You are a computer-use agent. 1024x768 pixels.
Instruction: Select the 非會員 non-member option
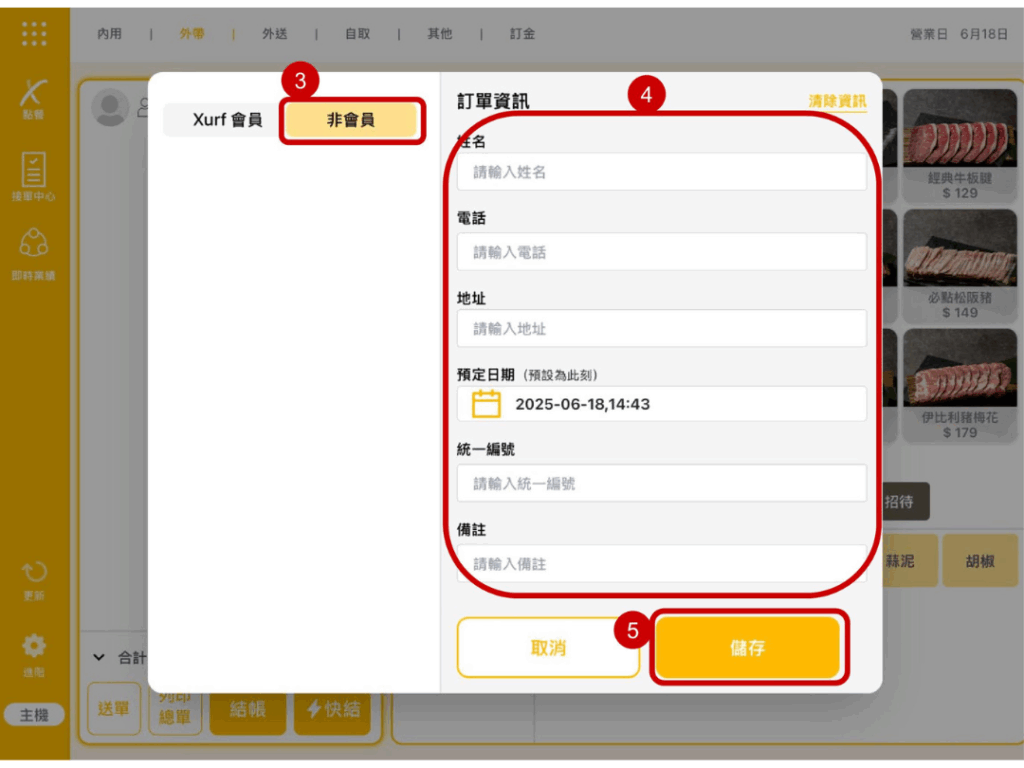pos(350,120)
